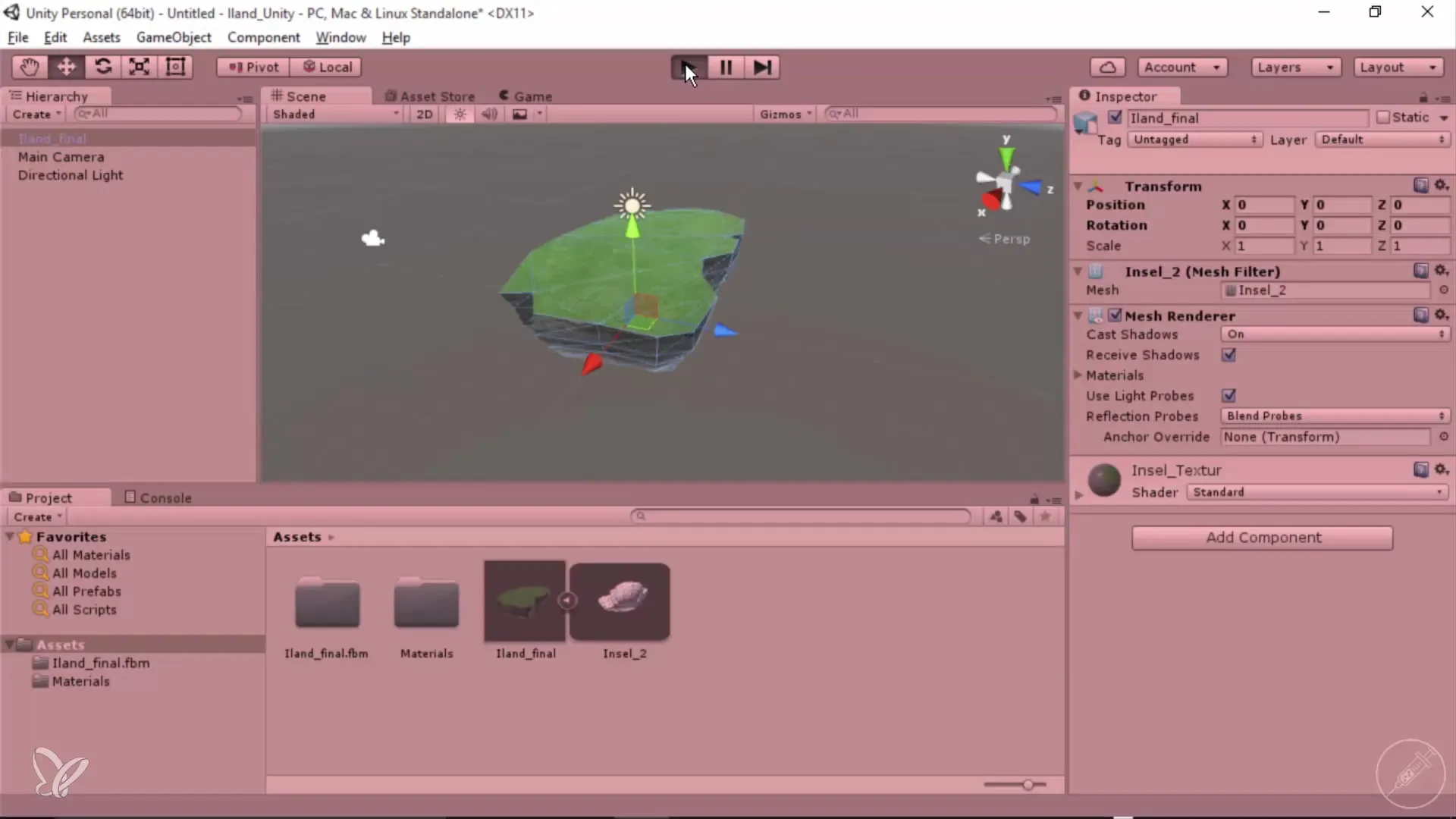Open the Component menu

tap(263, 37)
